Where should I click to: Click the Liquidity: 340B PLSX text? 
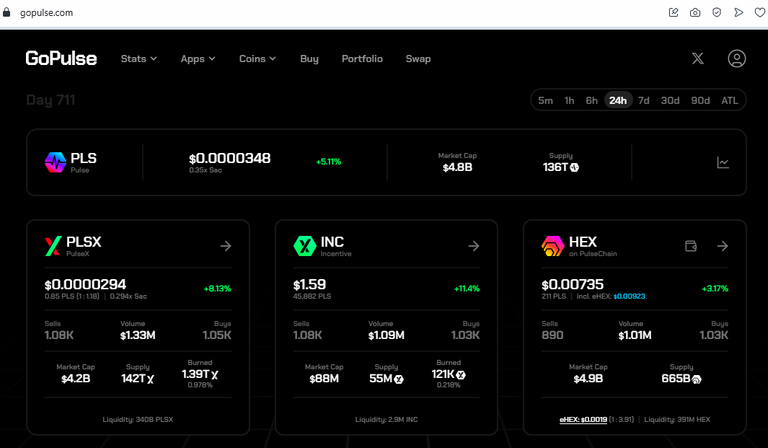[x=138, y=420]
